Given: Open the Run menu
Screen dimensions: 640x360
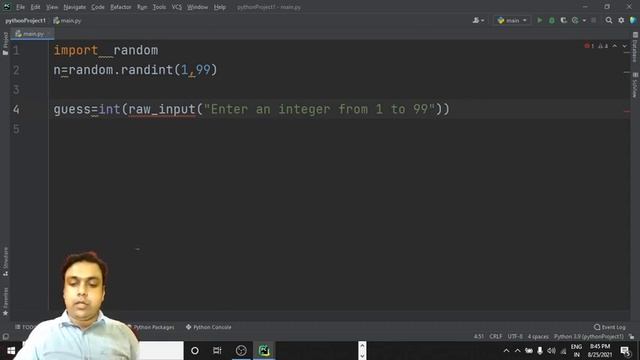Looking at the screenshot, I should [x=142, y=7].
